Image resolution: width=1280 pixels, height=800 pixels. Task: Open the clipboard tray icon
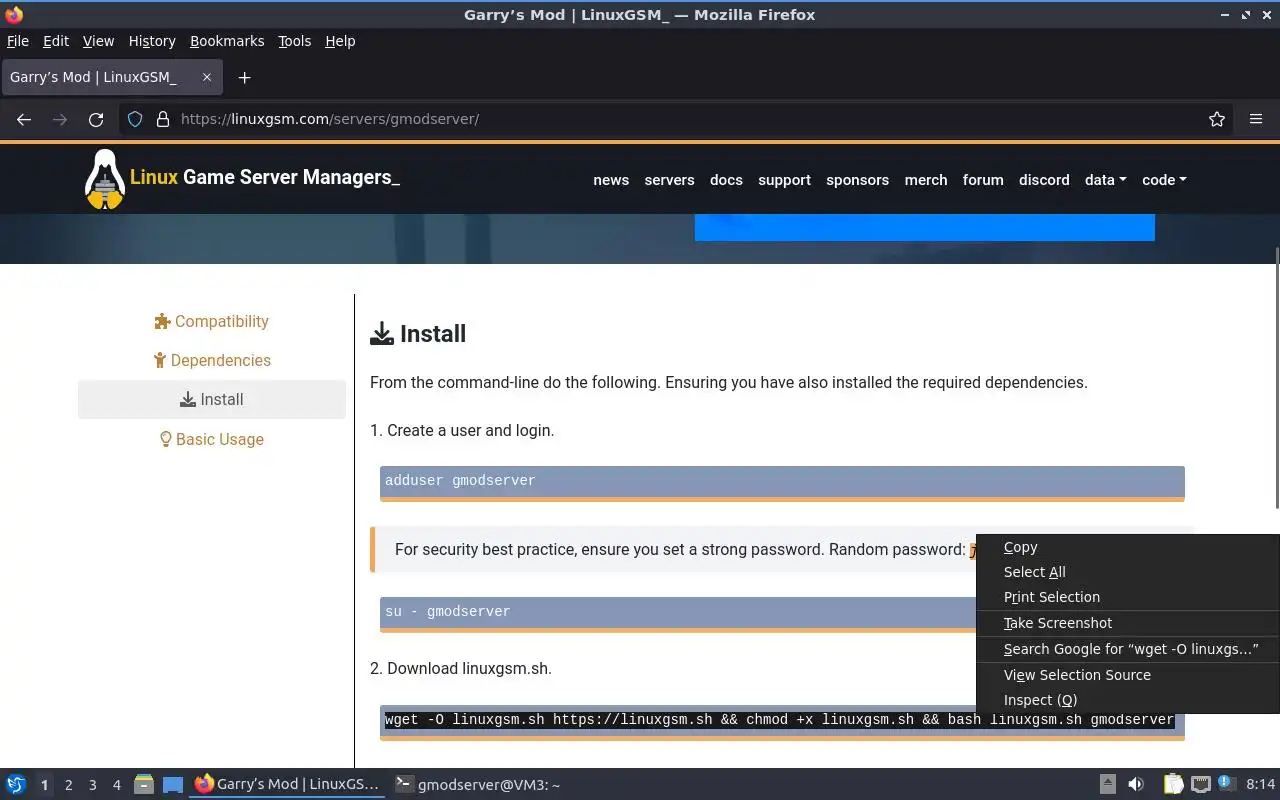[1173, 785]
